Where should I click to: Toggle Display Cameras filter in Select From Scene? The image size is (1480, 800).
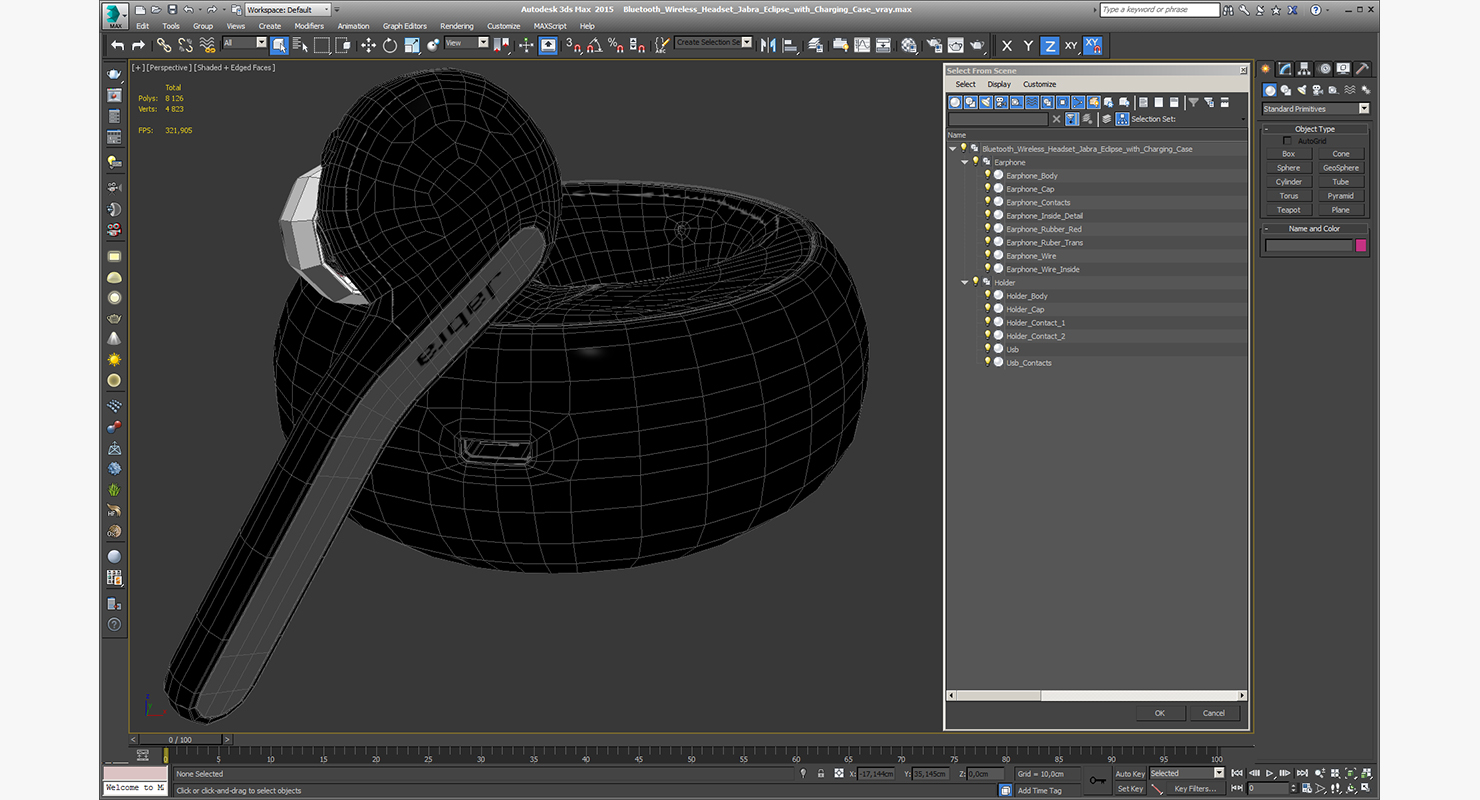pyautogui.click(x=1002, y=102)
